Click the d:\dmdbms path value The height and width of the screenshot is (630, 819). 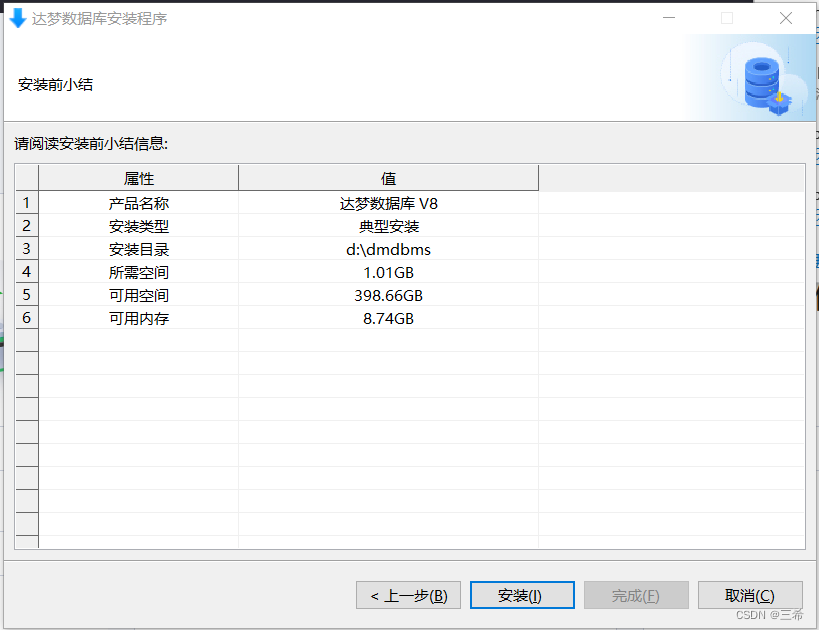(388, 249)
